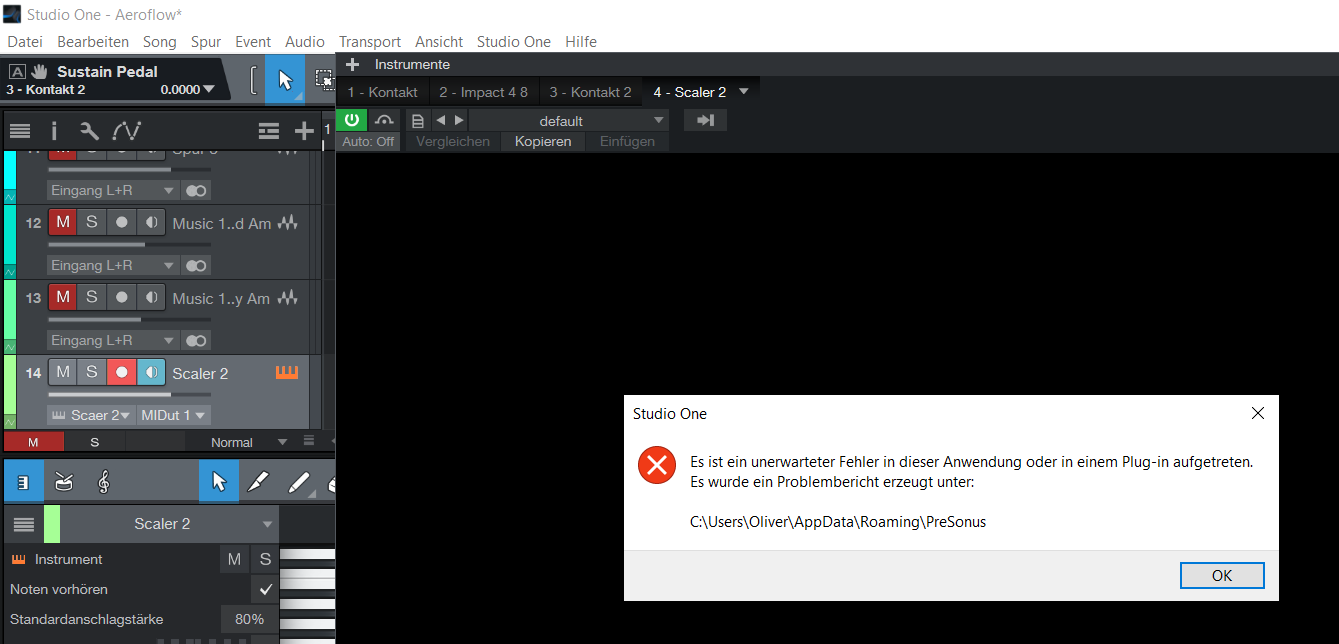The height and width of the screenshot is (644, 1339).
Task: Select the split knife tool in editor
Action: [258, 483]
